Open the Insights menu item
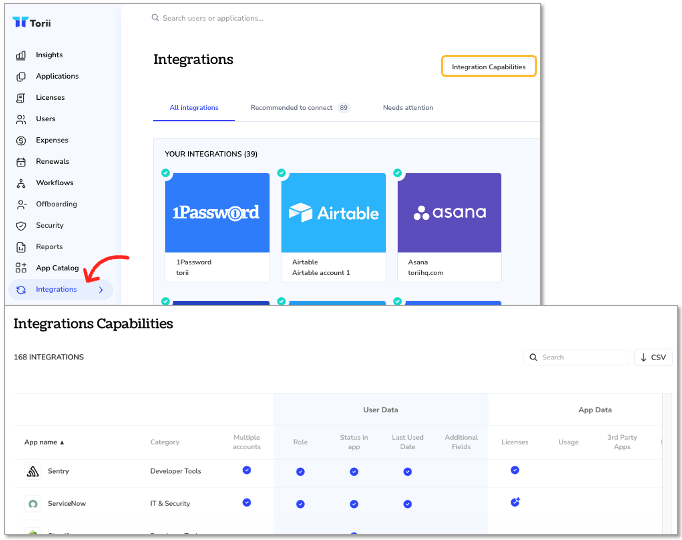The width and height of the screenshot is (682, 540). pyautogui.click(x=49, y=55)
